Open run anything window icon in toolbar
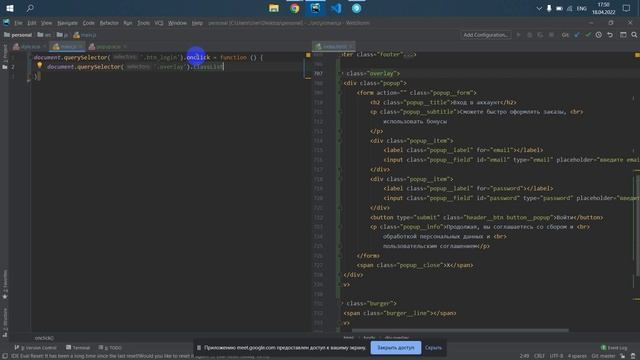Screen dimensions: 640x360 623,35
